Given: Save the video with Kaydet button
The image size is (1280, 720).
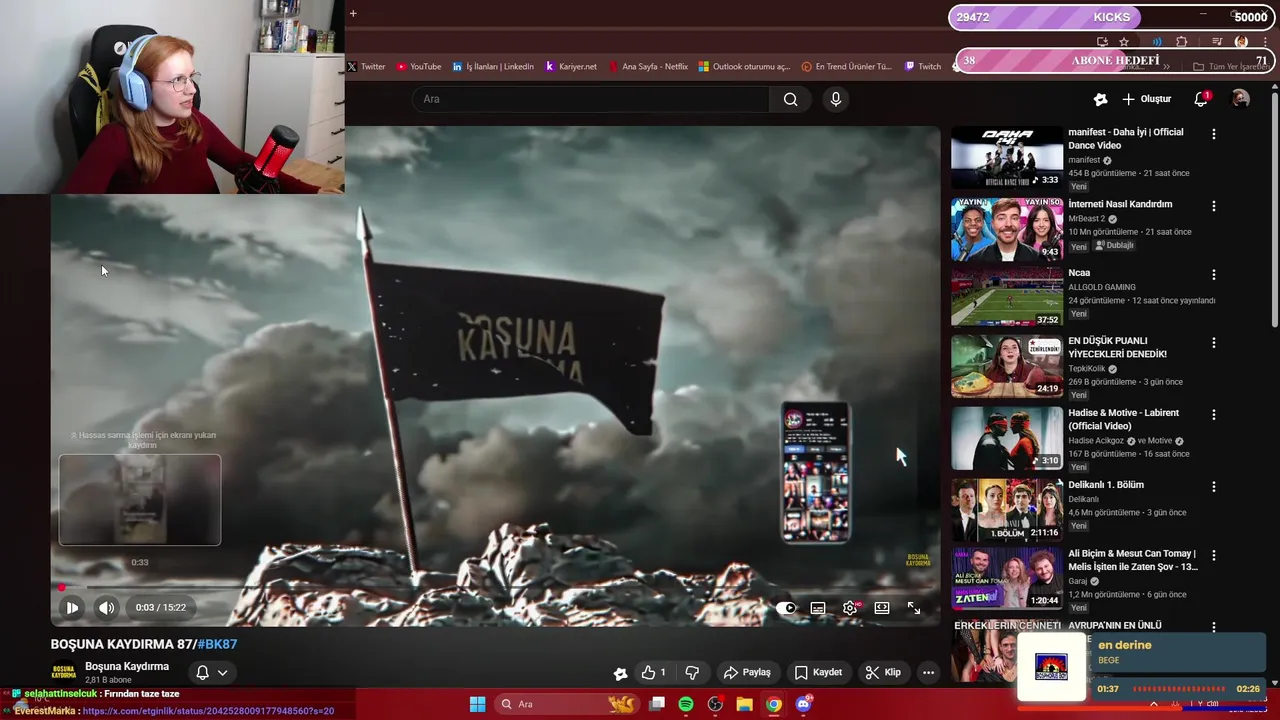Looking at the screenshot, I should pos(818,672).
